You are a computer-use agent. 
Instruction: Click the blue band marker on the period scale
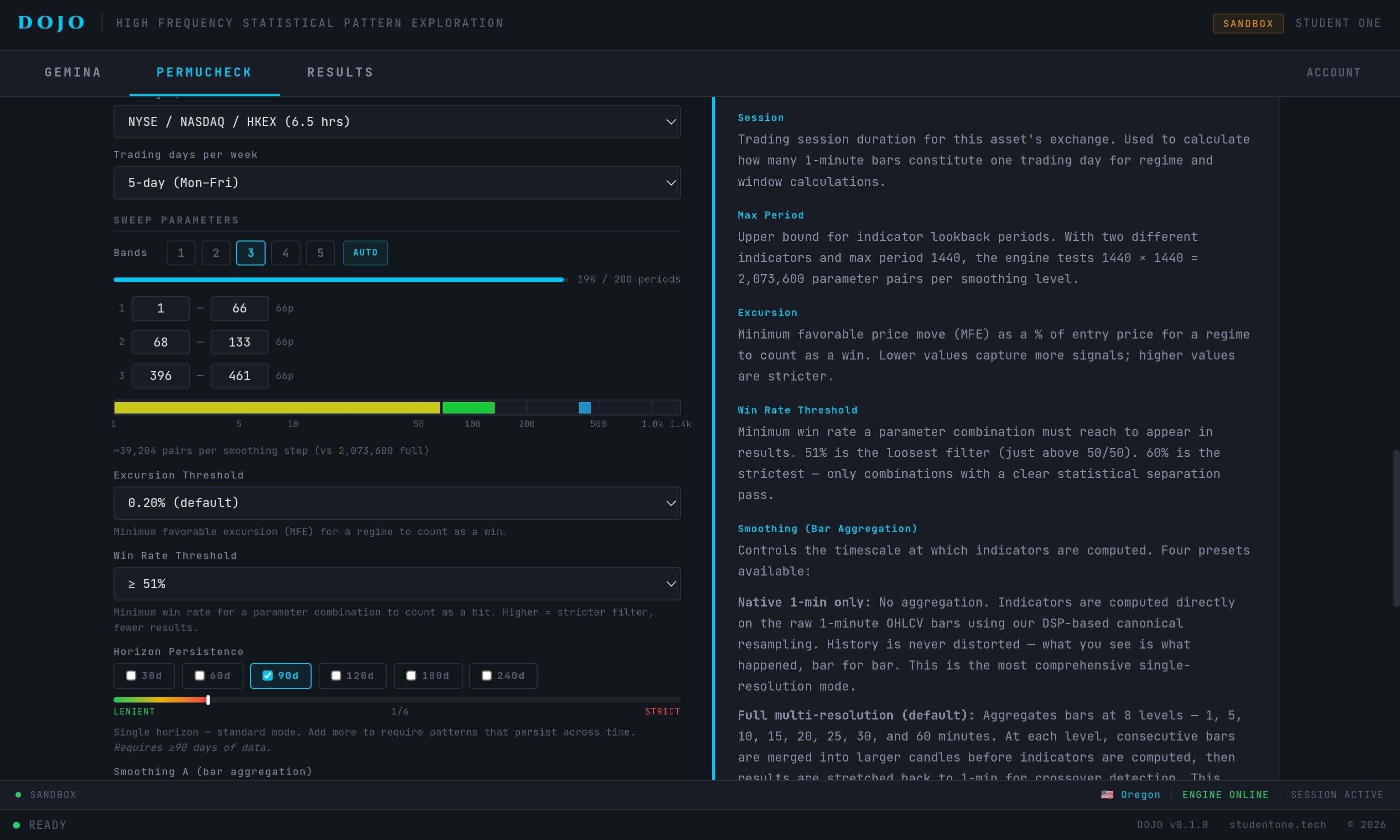[x=585, y=407]
